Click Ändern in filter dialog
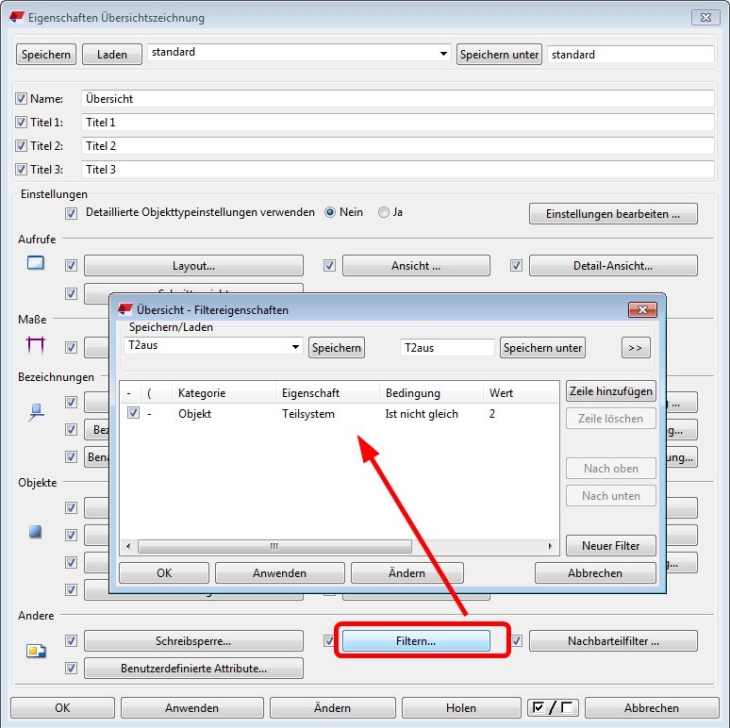The width and height of the screenshot is (730, 728). point(407,573)
